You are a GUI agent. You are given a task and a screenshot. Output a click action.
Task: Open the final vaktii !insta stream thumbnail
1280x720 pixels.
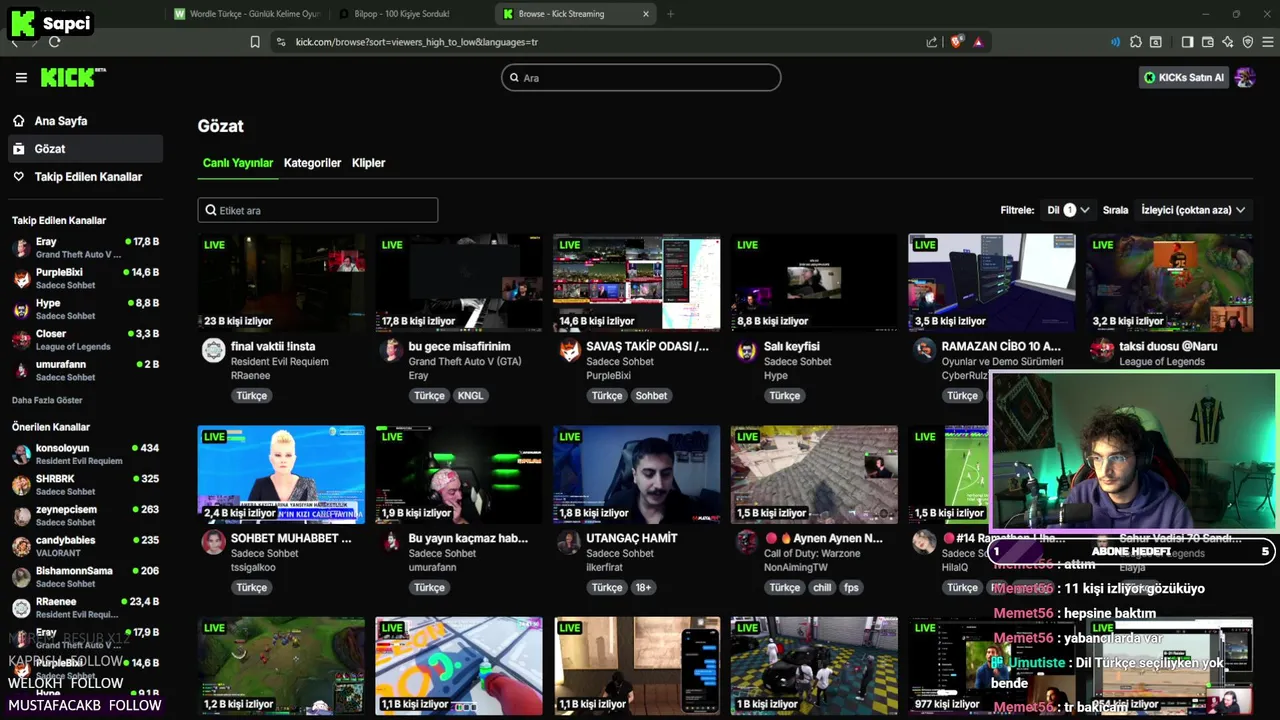coord(281,282)
